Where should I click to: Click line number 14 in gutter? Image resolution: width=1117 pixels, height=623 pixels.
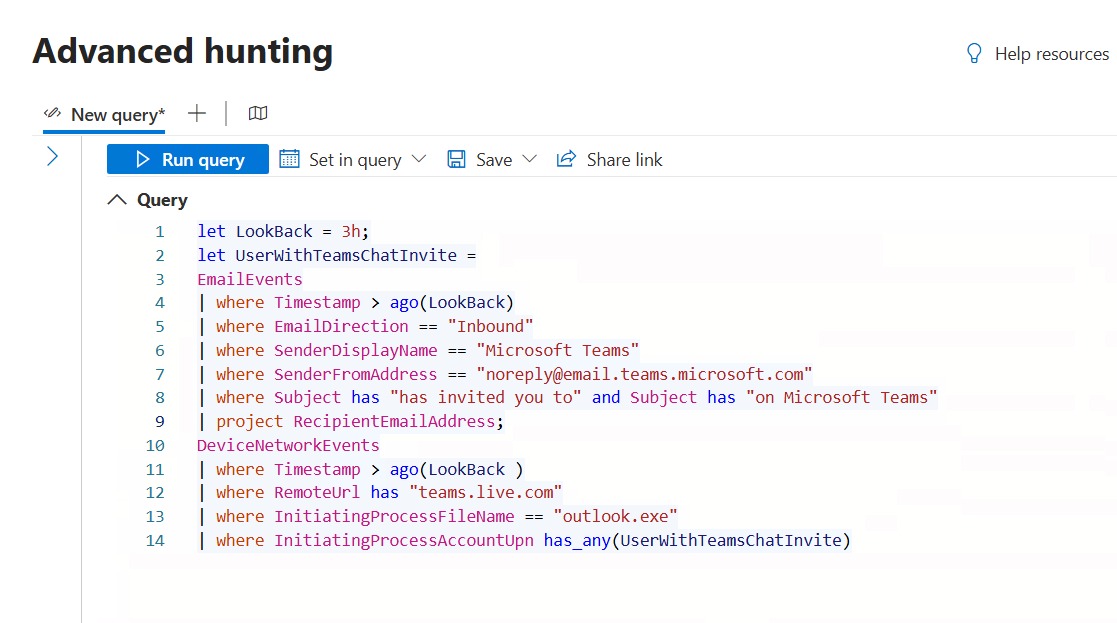click(155, 540)
